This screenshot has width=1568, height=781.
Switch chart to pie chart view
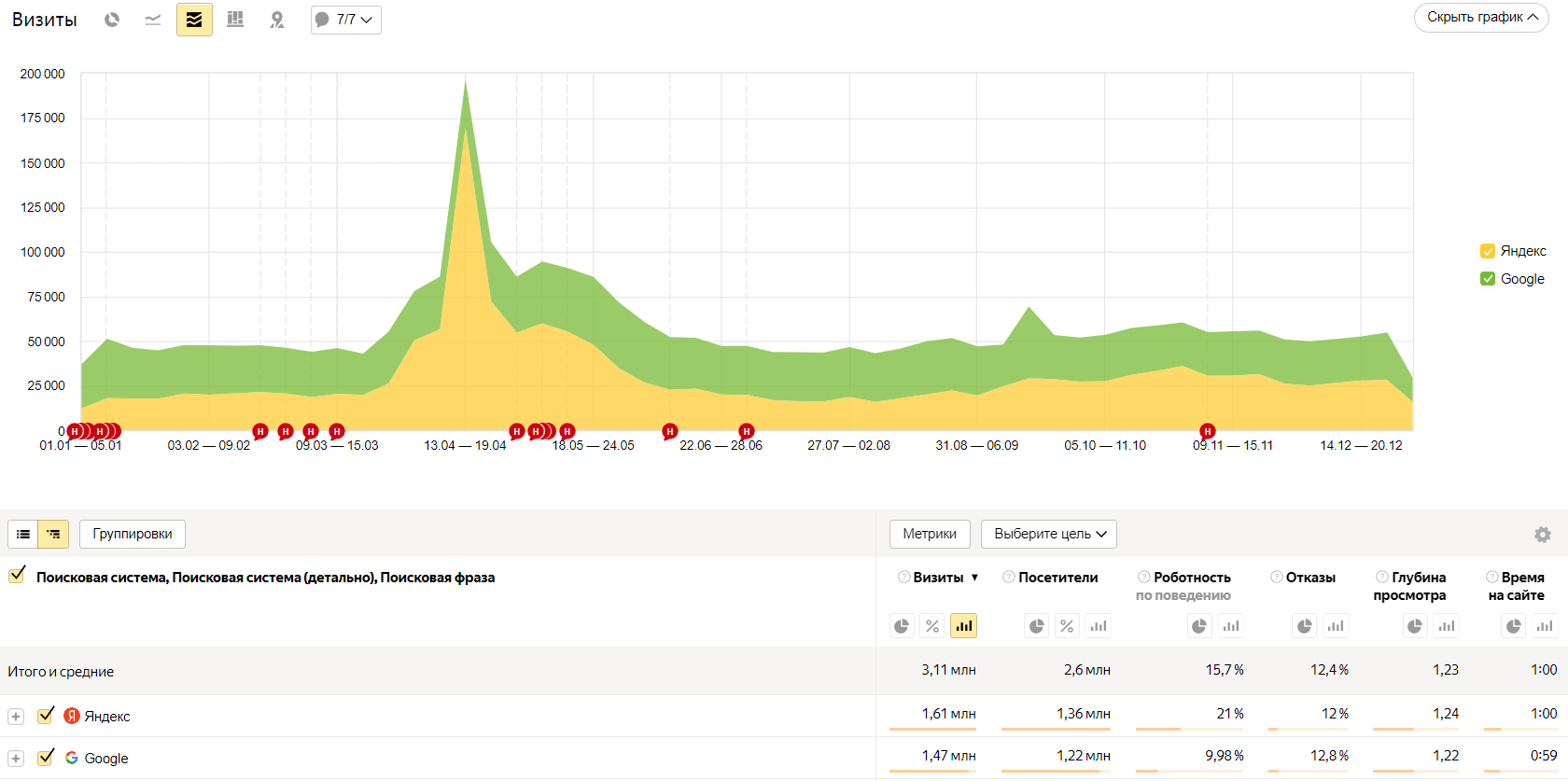coord(112,20)
